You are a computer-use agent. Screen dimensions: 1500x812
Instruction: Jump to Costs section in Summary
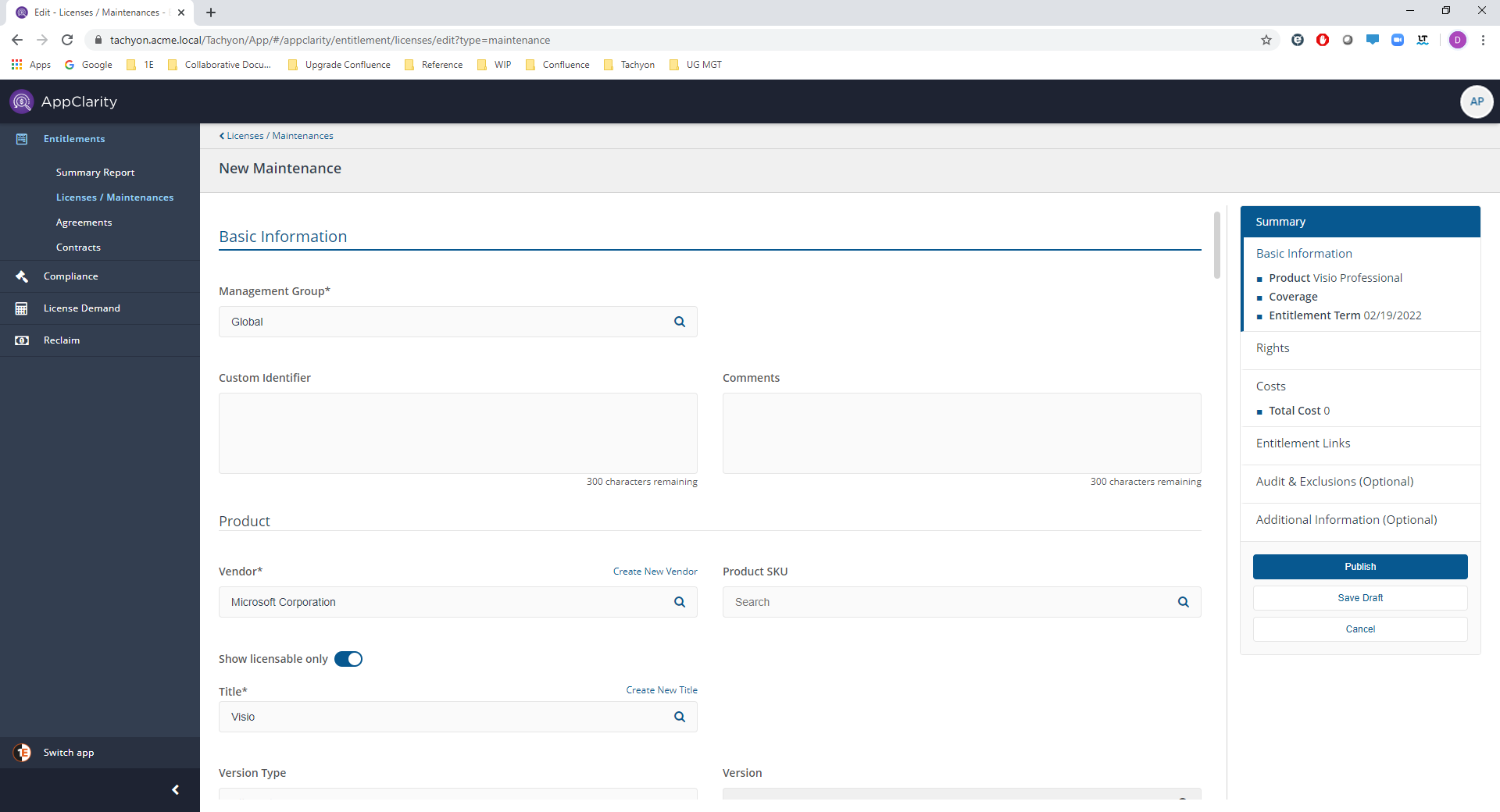coord(1270,386)
